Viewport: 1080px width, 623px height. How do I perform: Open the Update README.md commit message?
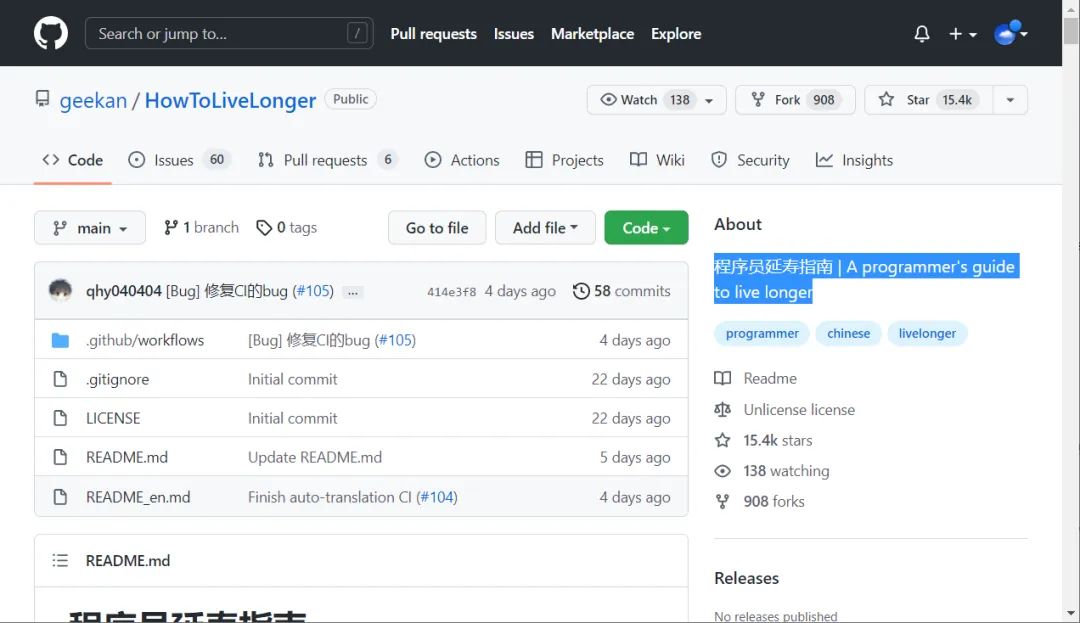315,457
